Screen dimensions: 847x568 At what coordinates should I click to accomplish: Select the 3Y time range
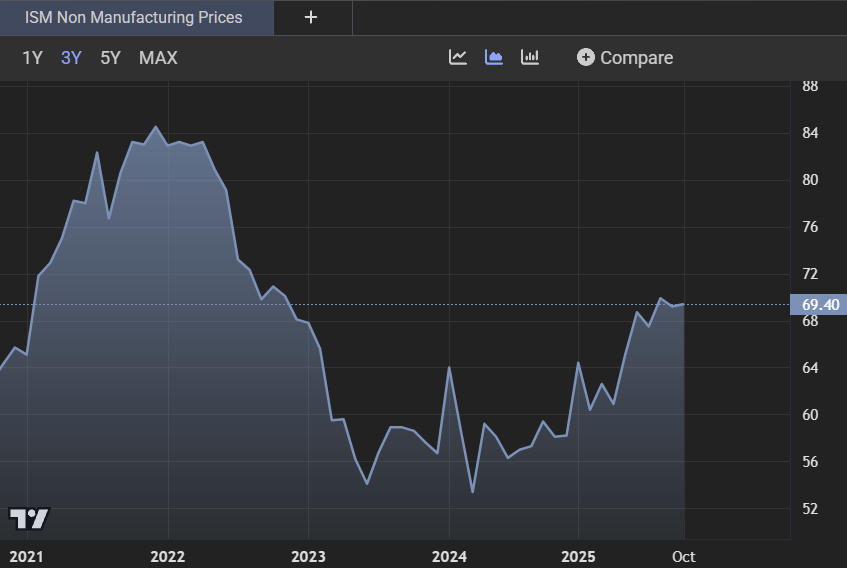tap(71, 58)
